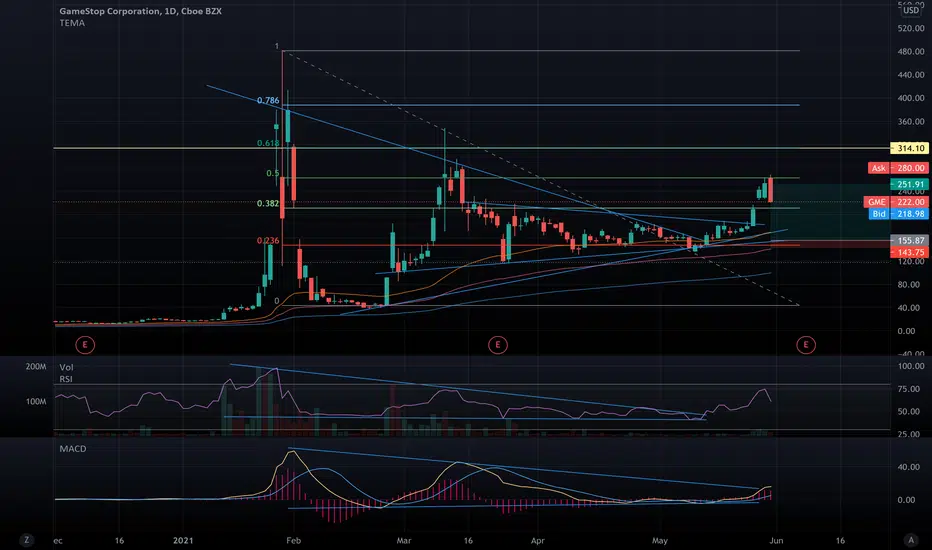Click the May label on time axis
The image size is (932, 550).
(x=660, y=540)
